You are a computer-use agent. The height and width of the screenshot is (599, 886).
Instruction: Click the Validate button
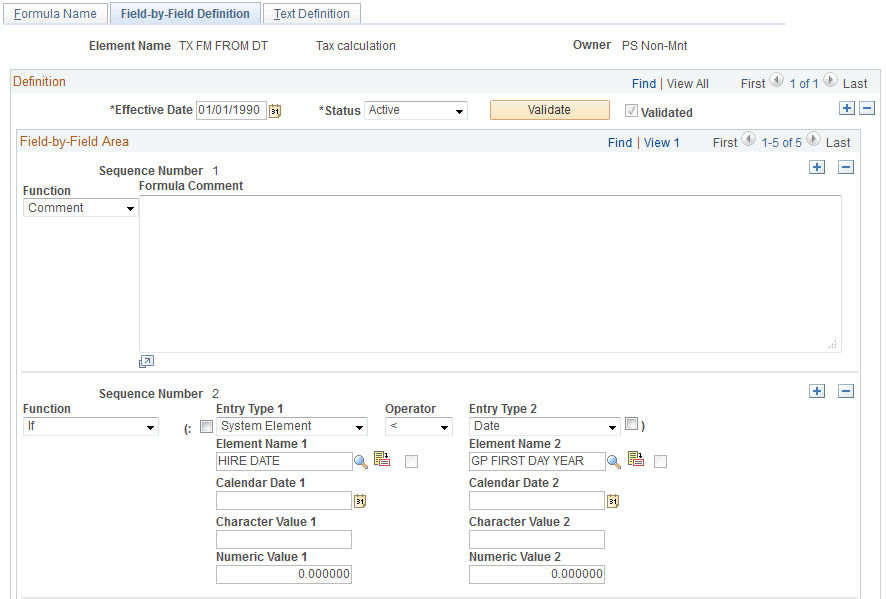550,110
